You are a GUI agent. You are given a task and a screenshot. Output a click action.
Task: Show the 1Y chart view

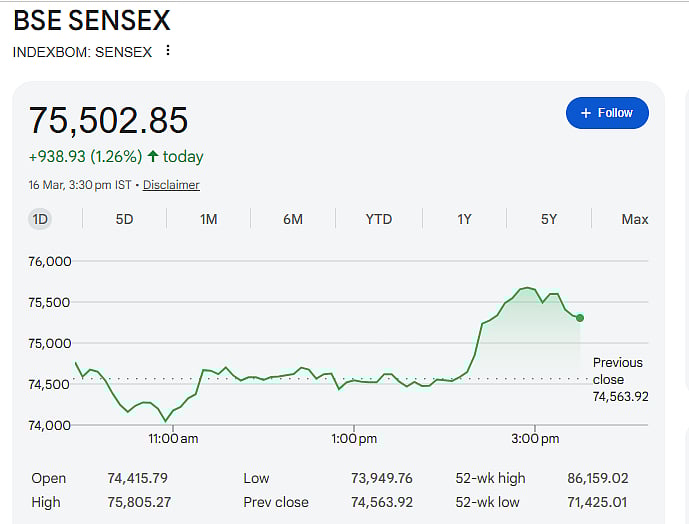[464, 219]
